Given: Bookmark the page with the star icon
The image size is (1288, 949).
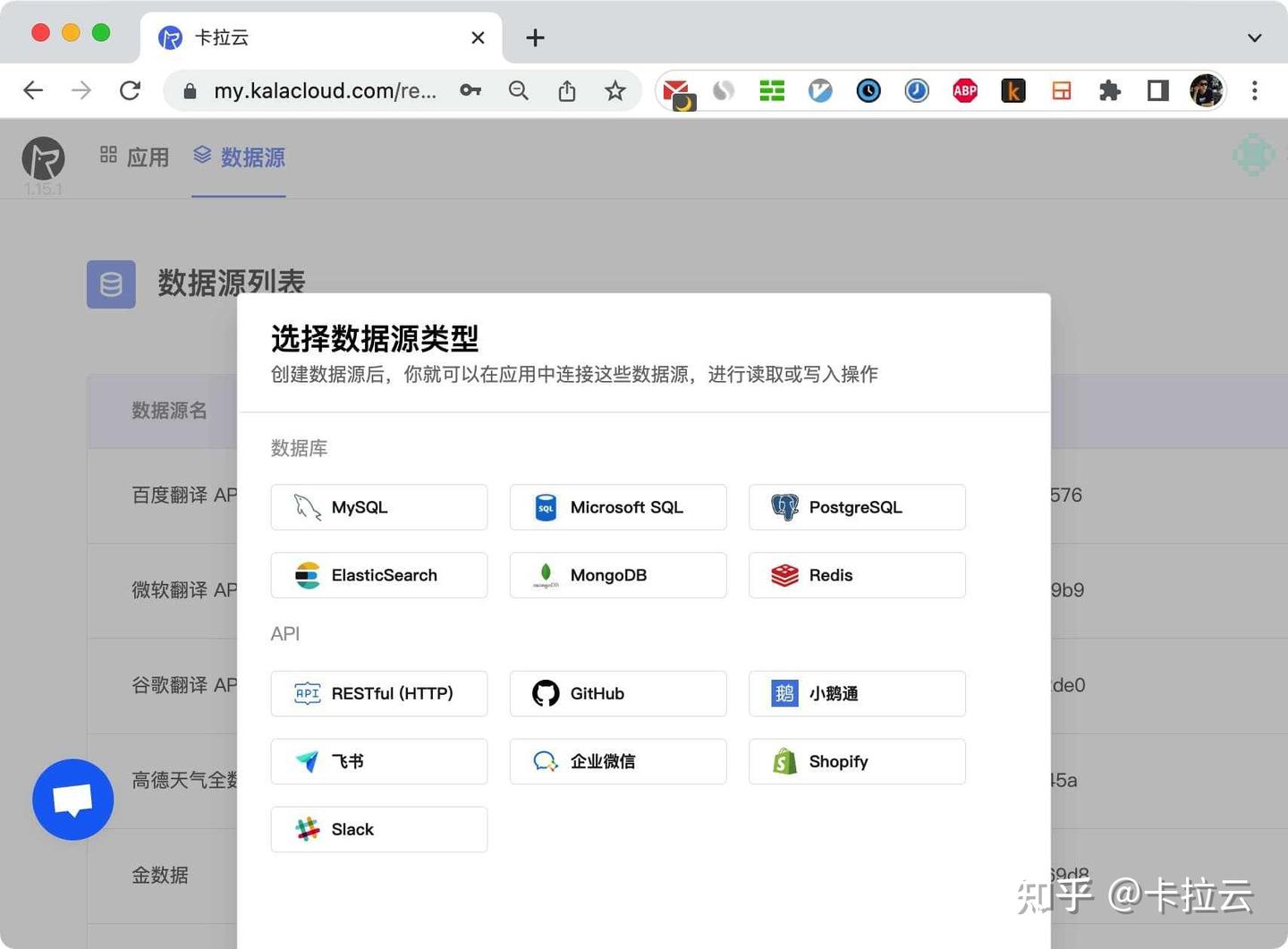Looking at the screenshot, I should click(614, 90).
